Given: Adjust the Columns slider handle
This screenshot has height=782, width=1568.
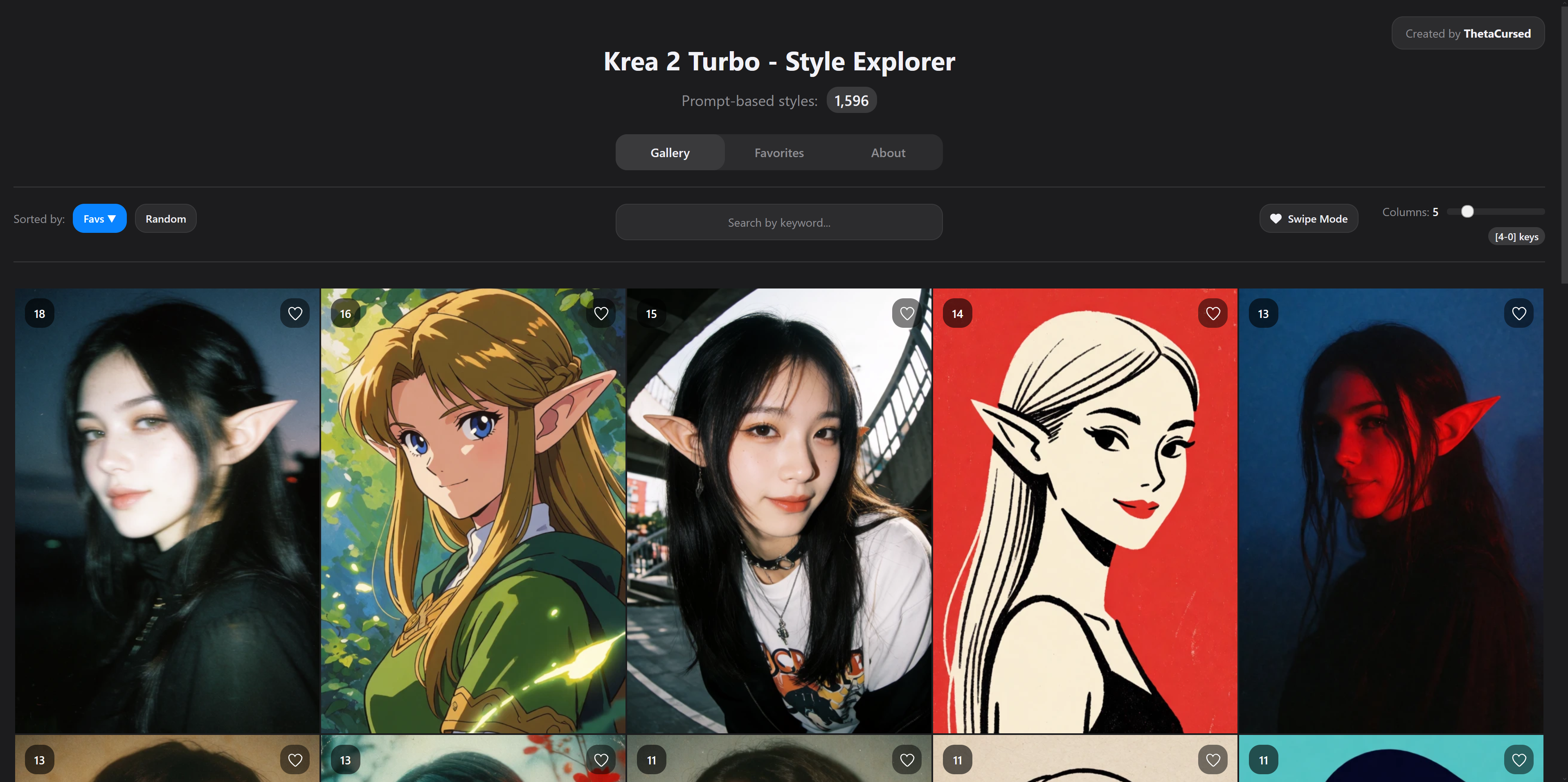Looking at the screenshot, I should pos(1467,211).
